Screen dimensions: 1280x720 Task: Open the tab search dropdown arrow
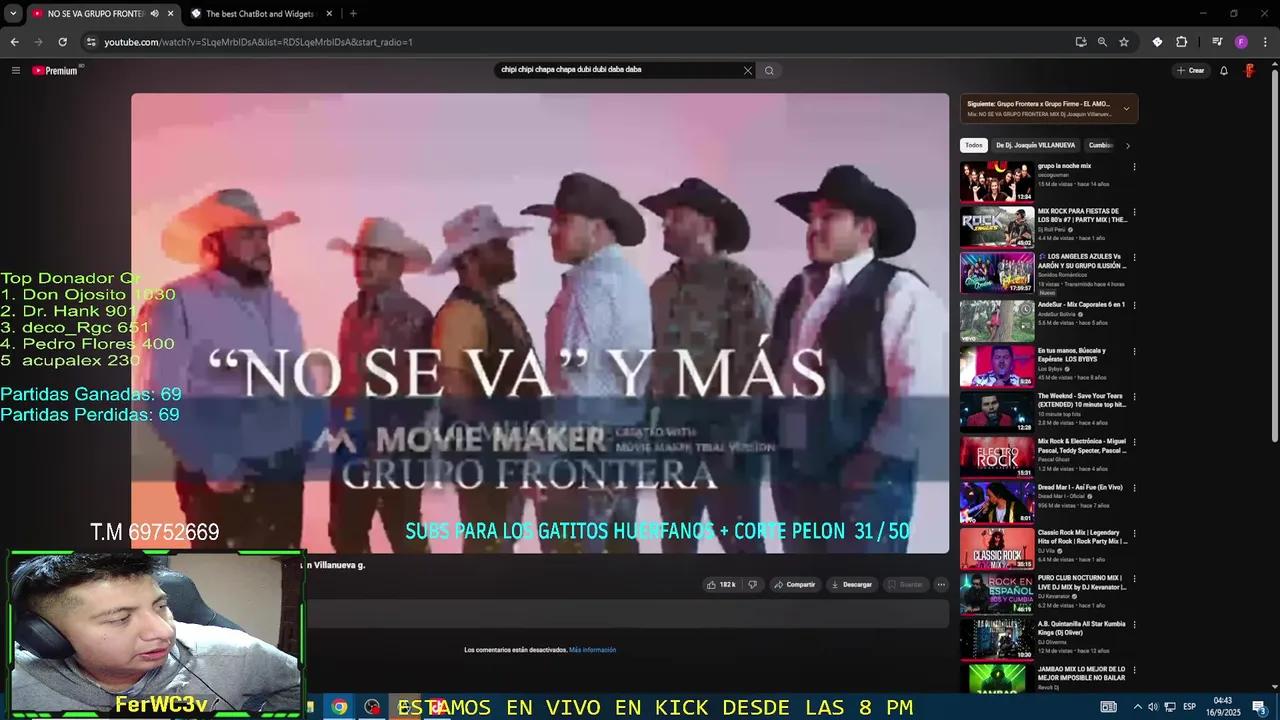(13, 14)
